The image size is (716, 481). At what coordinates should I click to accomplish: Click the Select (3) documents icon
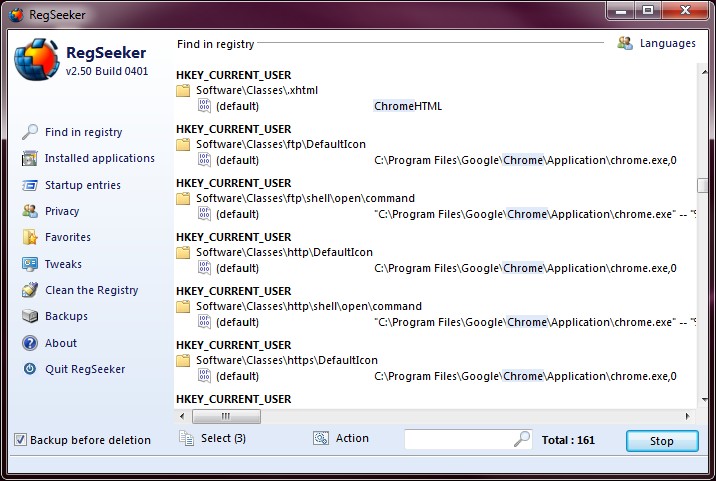coord(186,438)
